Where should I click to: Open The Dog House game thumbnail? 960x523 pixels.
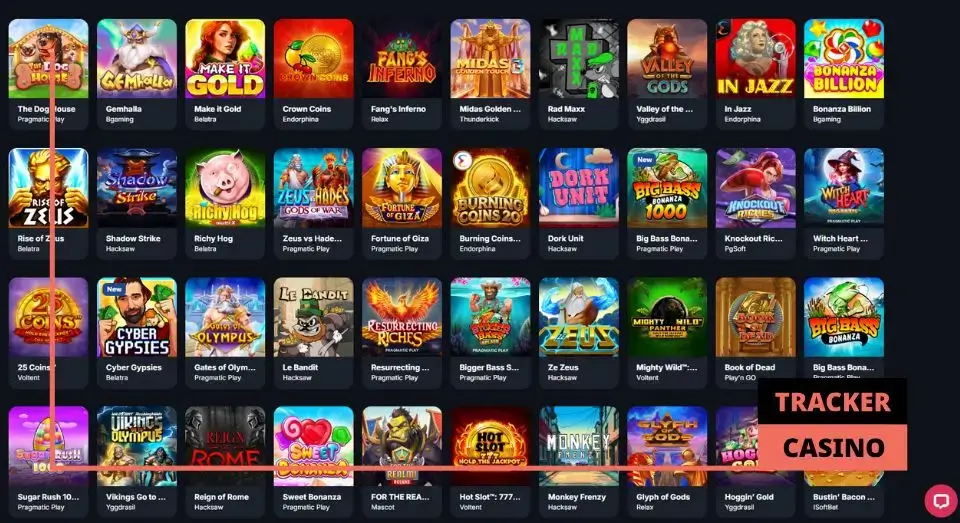(48, 59)
